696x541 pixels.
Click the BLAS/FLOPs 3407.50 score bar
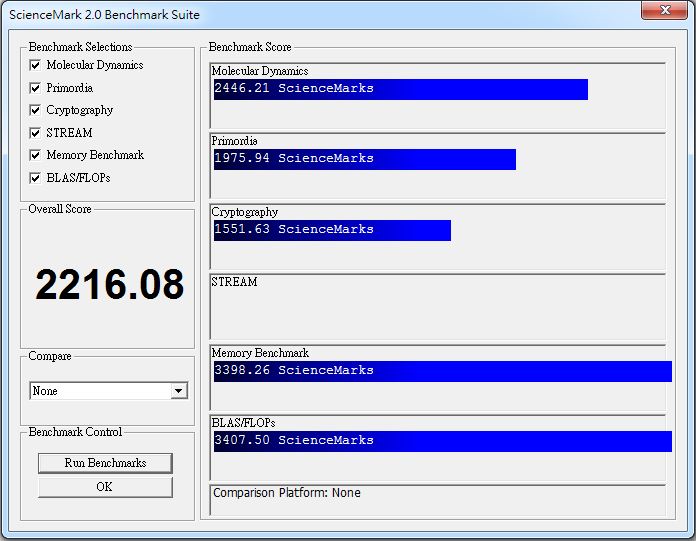[443, 442]
